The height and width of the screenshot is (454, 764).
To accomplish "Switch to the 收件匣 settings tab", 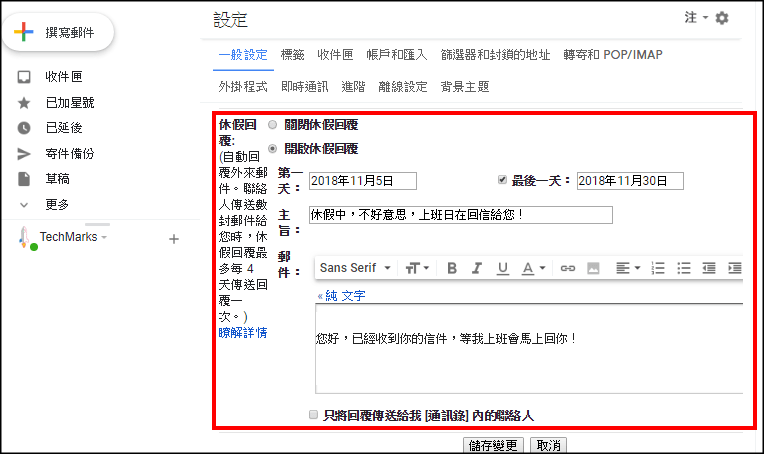I will [335, 55].
